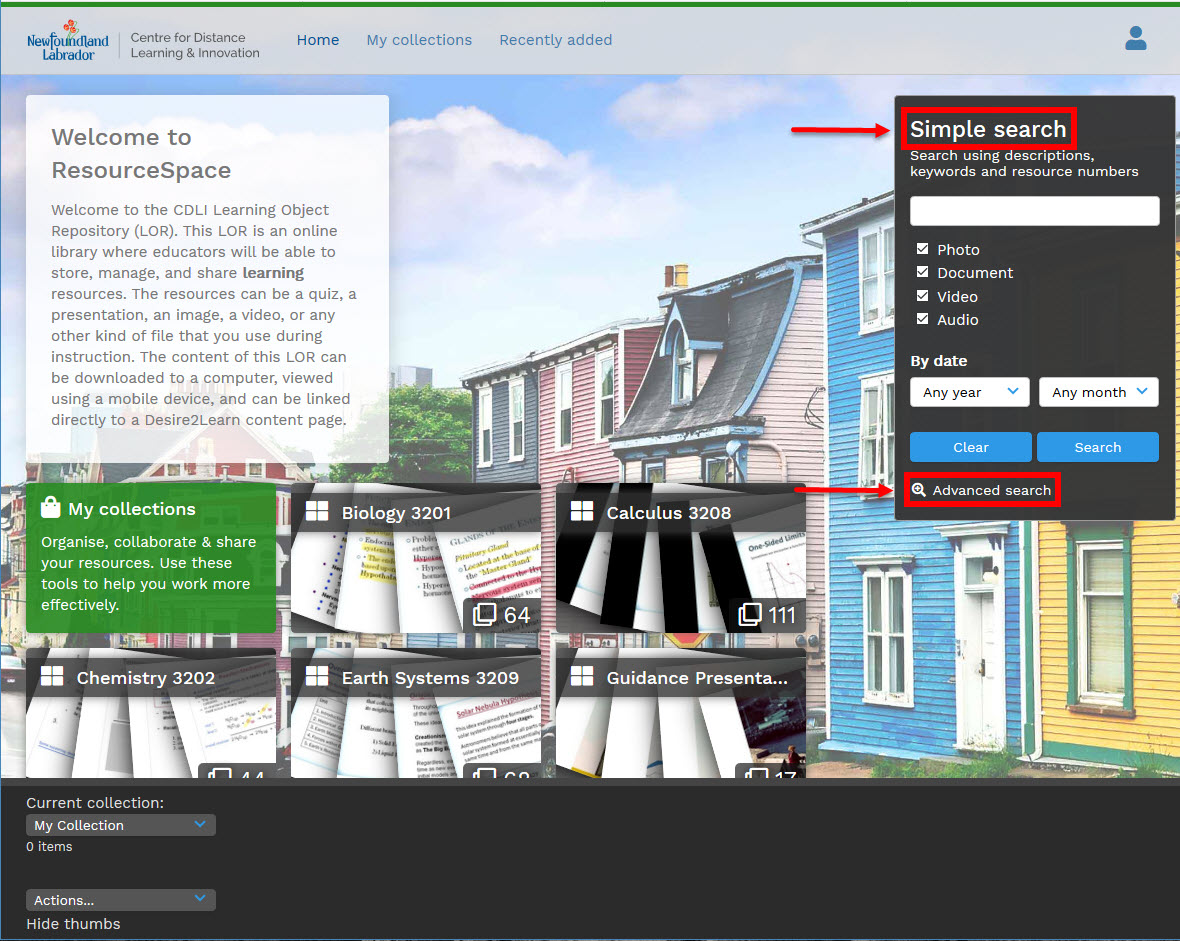
Task: Uncheck the Audio checkbox
Action: tap(923, 319)
